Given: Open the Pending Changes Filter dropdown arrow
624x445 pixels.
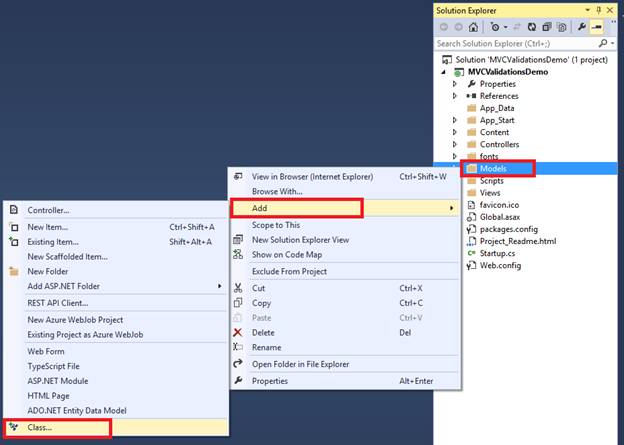Looking at the screenshot, I should (x=506, y=27).
